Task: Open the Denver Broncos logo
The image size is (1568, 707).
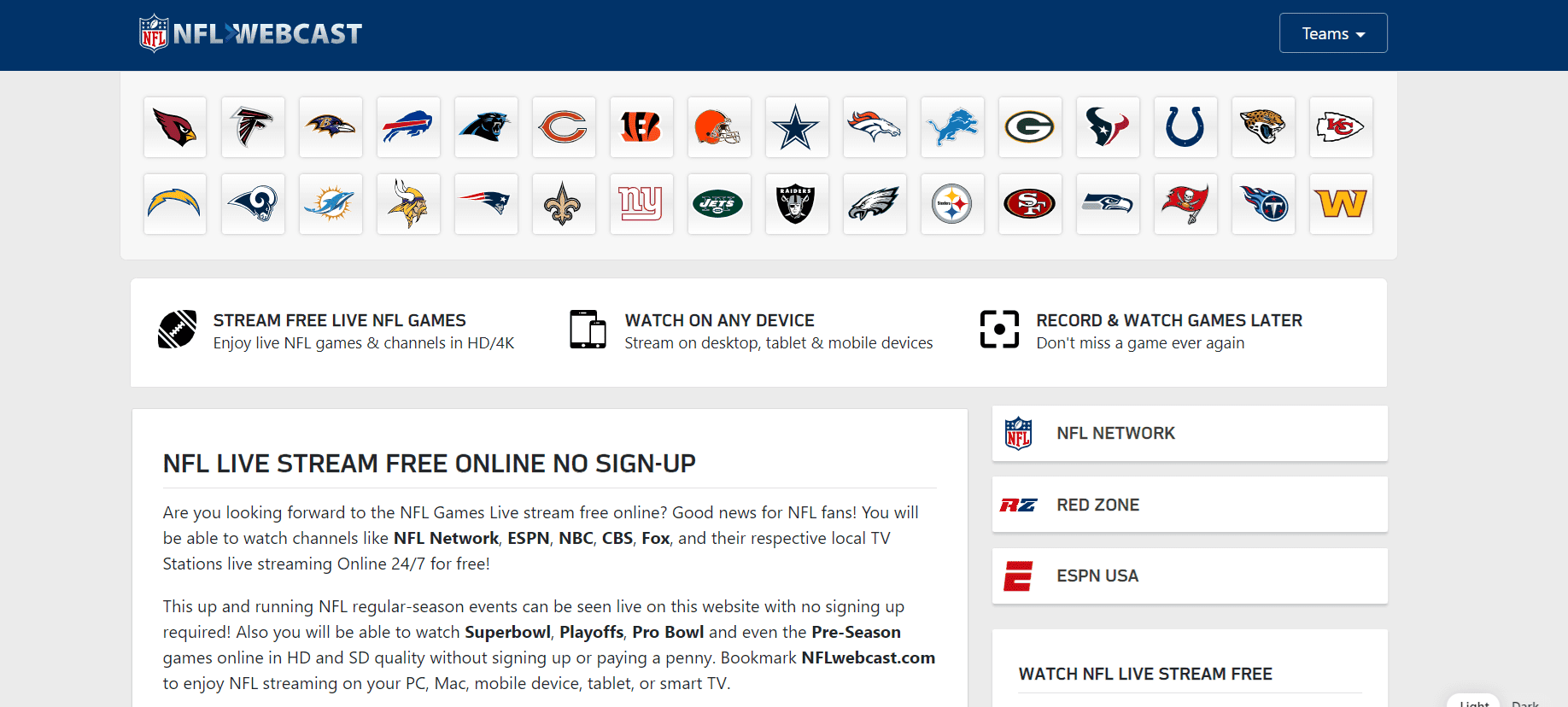Action: click(875, 127)
